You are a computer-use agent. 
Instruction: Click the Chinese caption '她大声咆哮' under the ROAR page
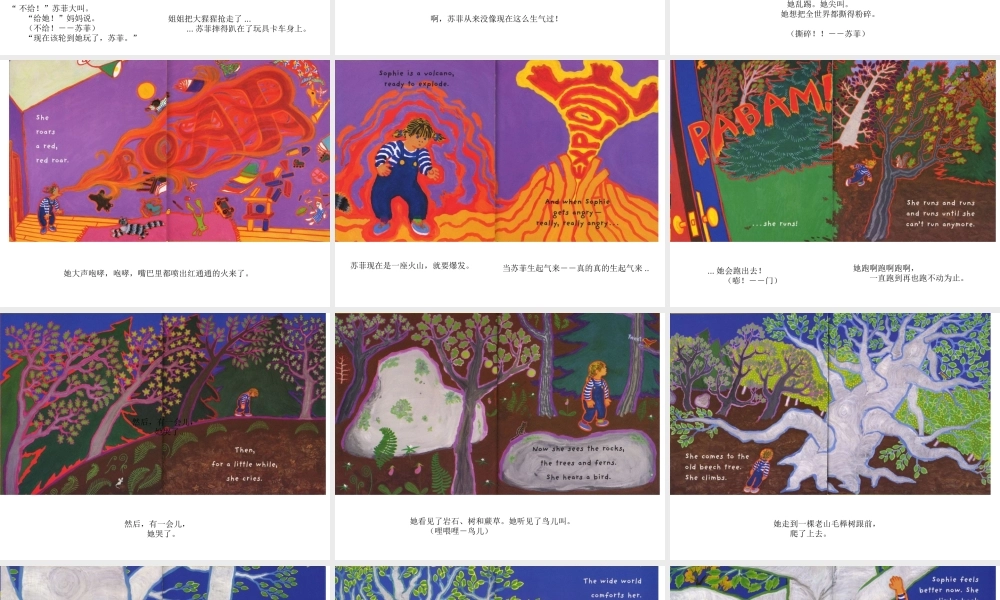[156, 274]
